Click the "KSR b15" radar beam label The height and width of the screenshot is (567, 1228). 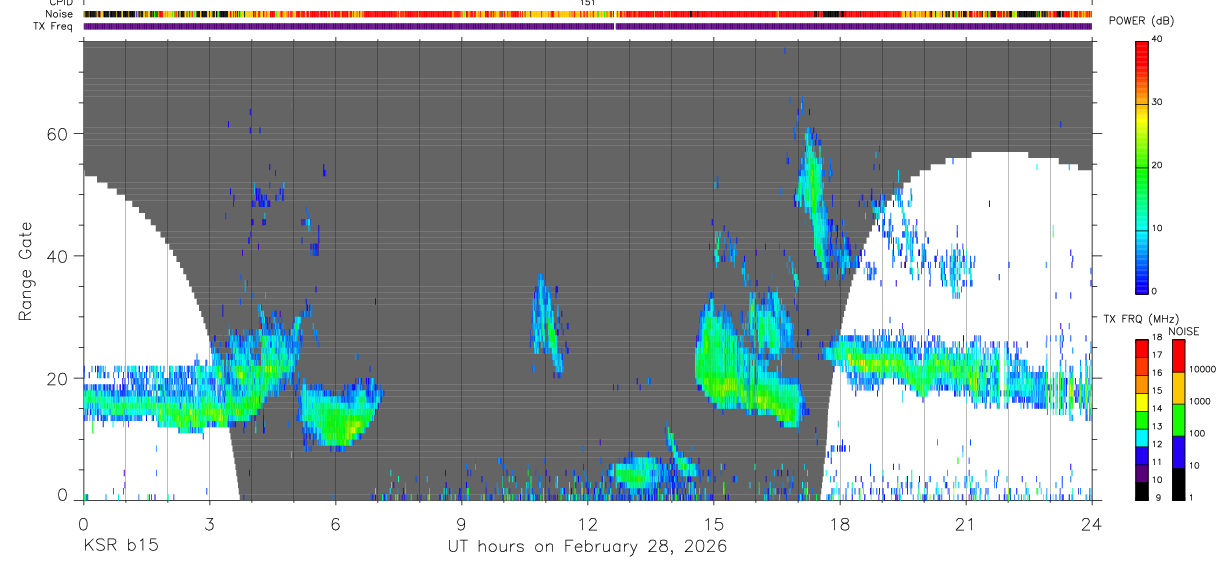[120, 546]
